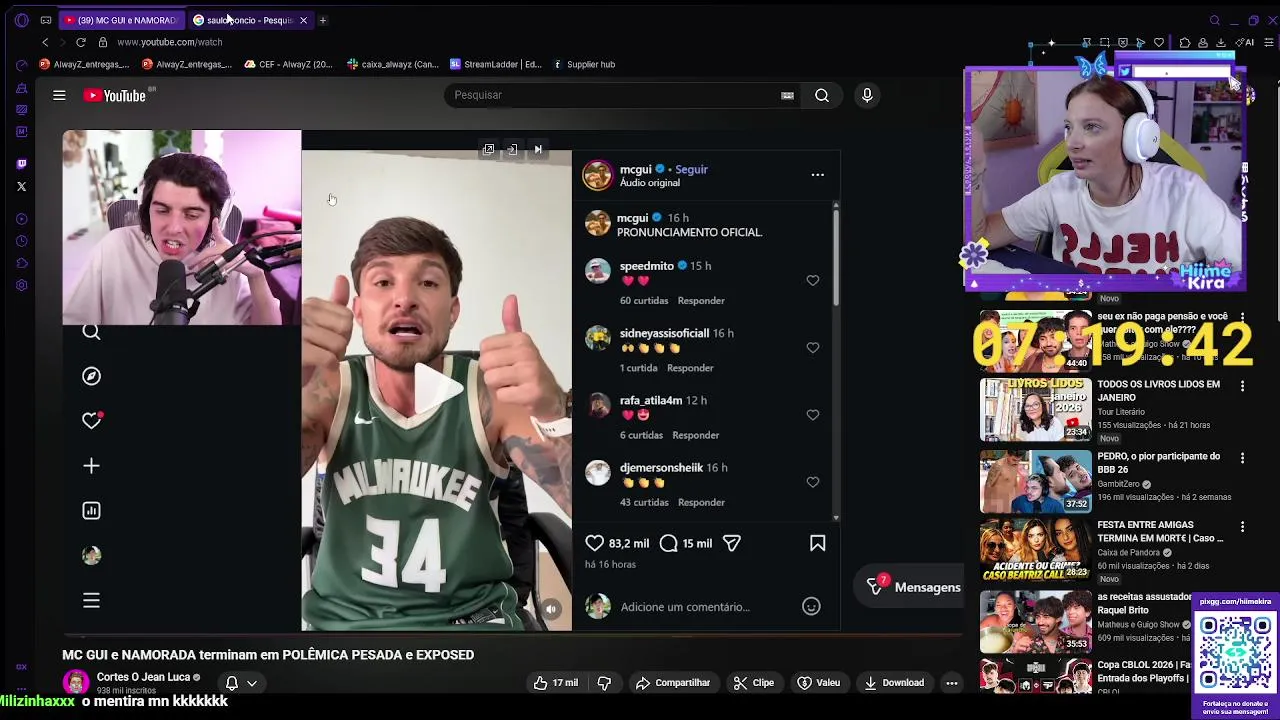Open easy setup sliders icon
Image resolution: width=1280 pixels, height=720 pixels.
(1269, 43)
